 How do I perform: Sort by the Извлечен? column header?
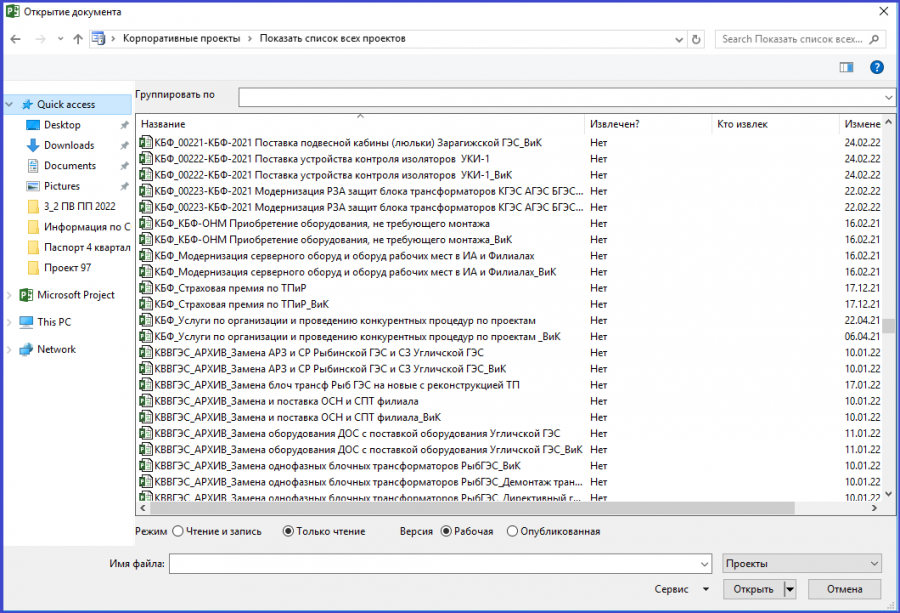[648, 124]
